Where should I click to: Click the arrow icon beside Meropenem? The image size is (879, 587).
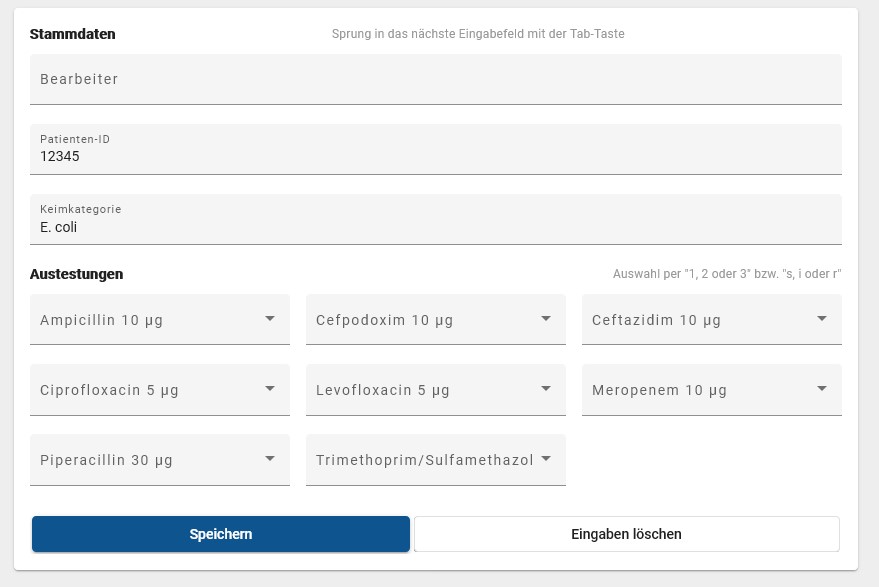coord(822,389)
